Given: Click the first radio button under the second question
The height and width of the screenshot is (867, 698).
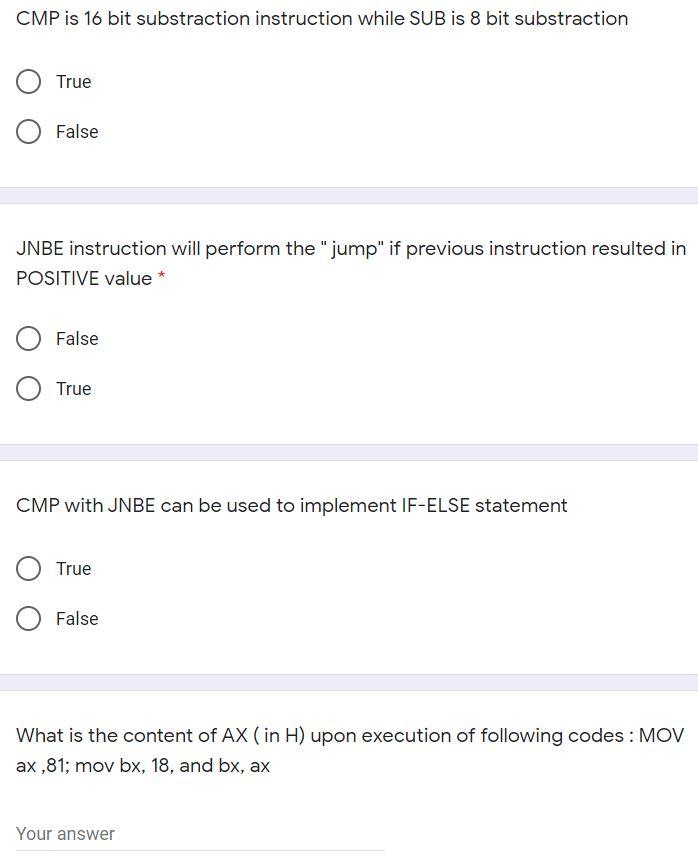Looking at the screenshot, I should (x=29, y=338).
